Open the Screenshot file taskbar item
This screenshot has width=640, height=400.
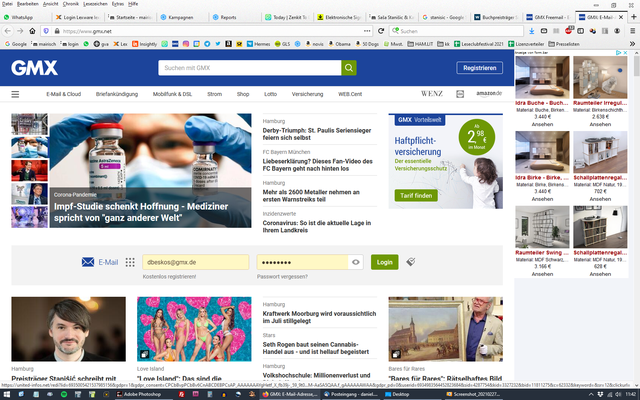(x=473, y=394)
